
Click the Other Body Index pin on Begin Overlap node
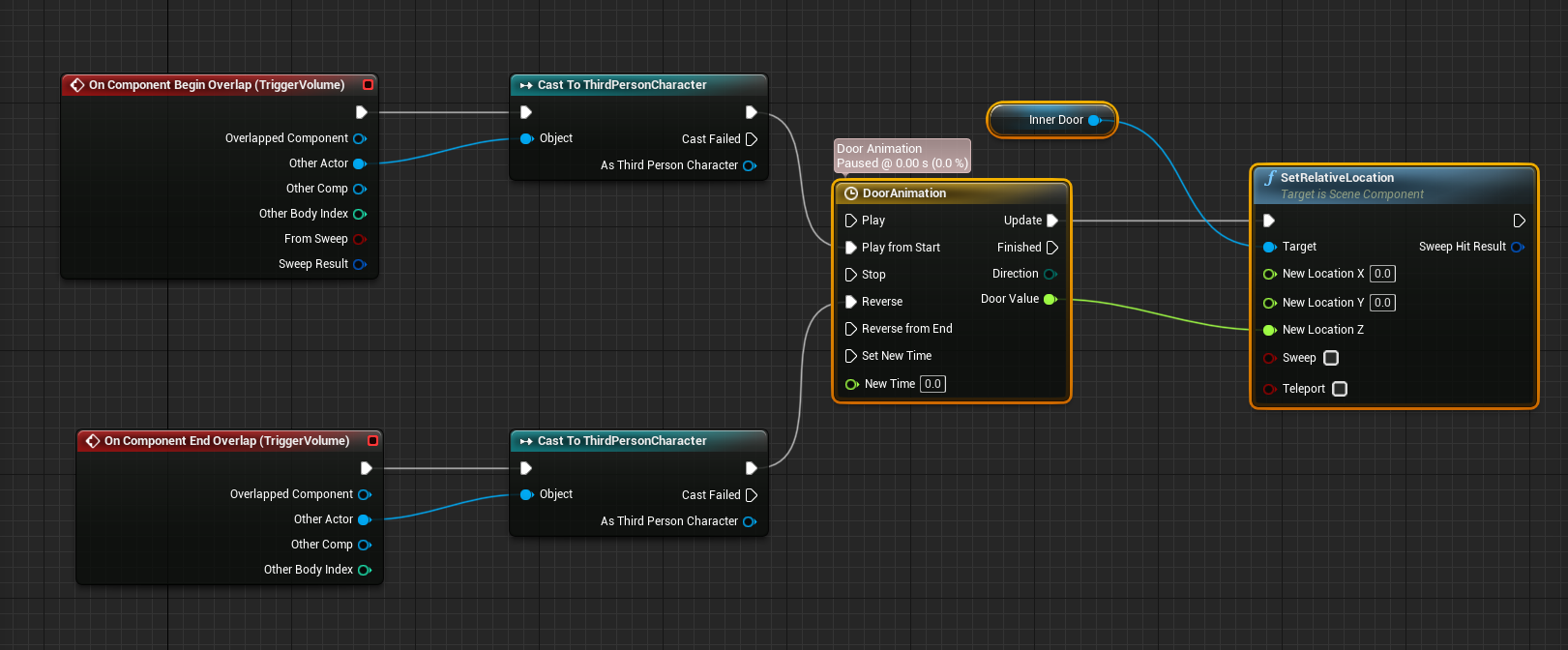pos(360,214)
